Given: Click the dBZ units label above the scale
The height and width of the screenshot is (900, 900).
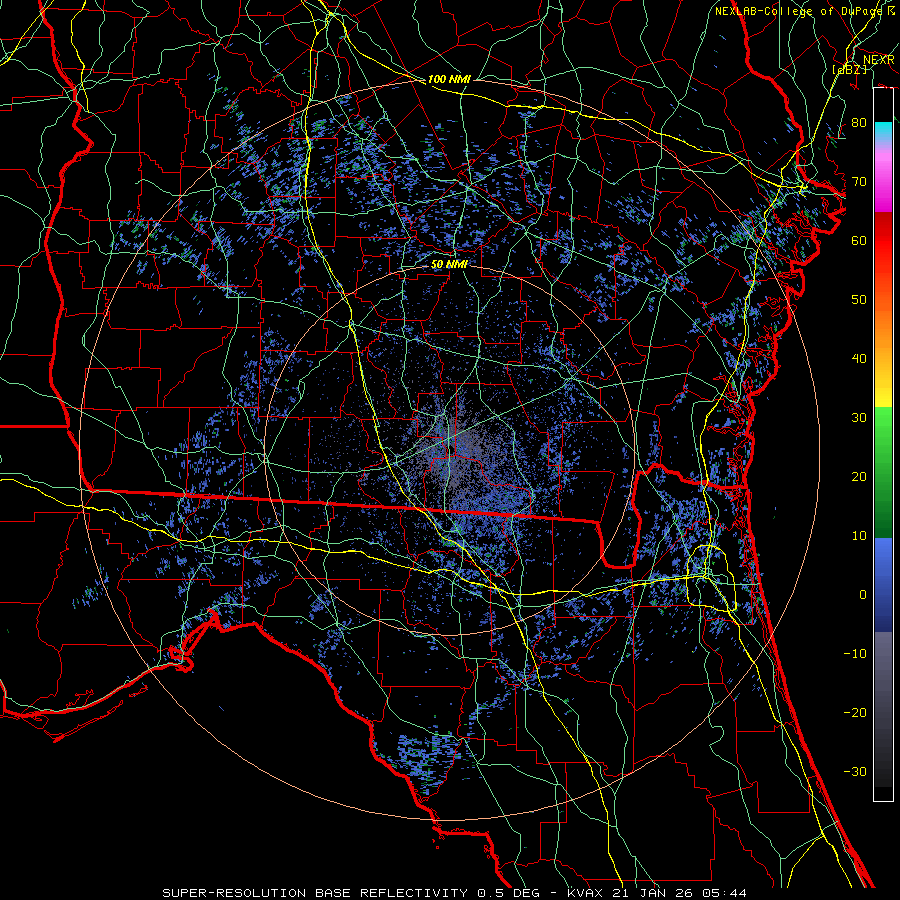Looking at the screenshot, I should point(849,69).
